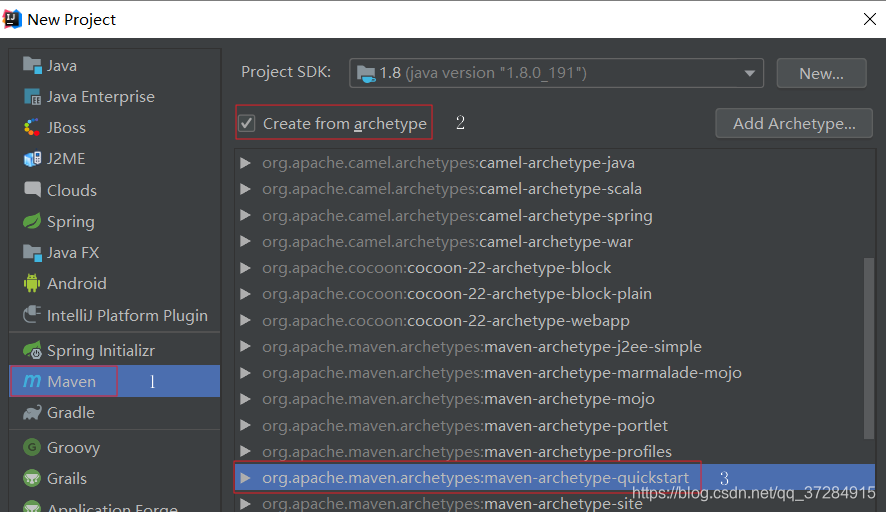Click the IntelliJ IDEA logo in title bar
The height and width of the screenshot is (512, 886).
[12, 19]
